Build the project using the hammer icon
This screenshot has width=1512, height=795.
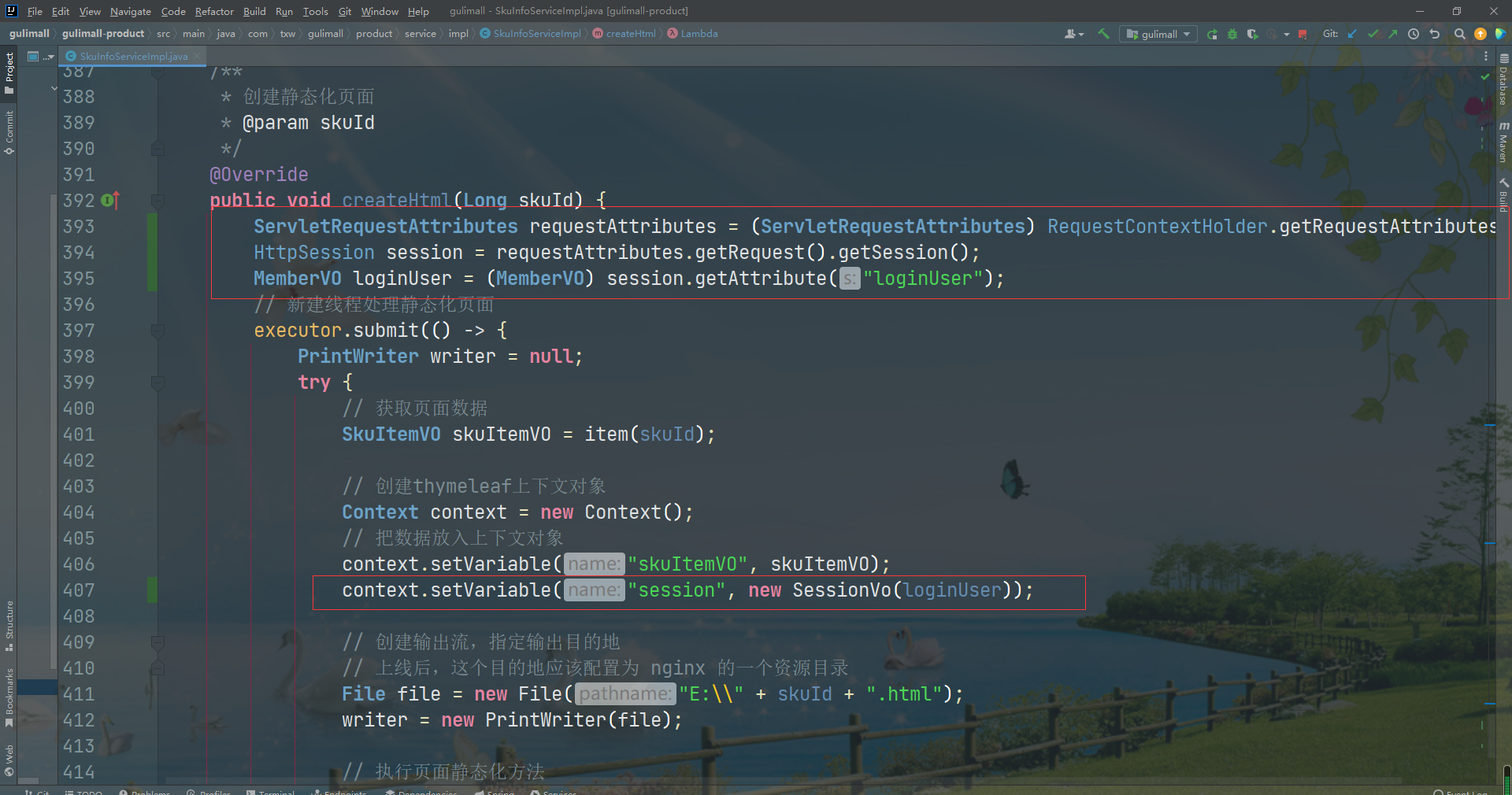(1103, 34)
